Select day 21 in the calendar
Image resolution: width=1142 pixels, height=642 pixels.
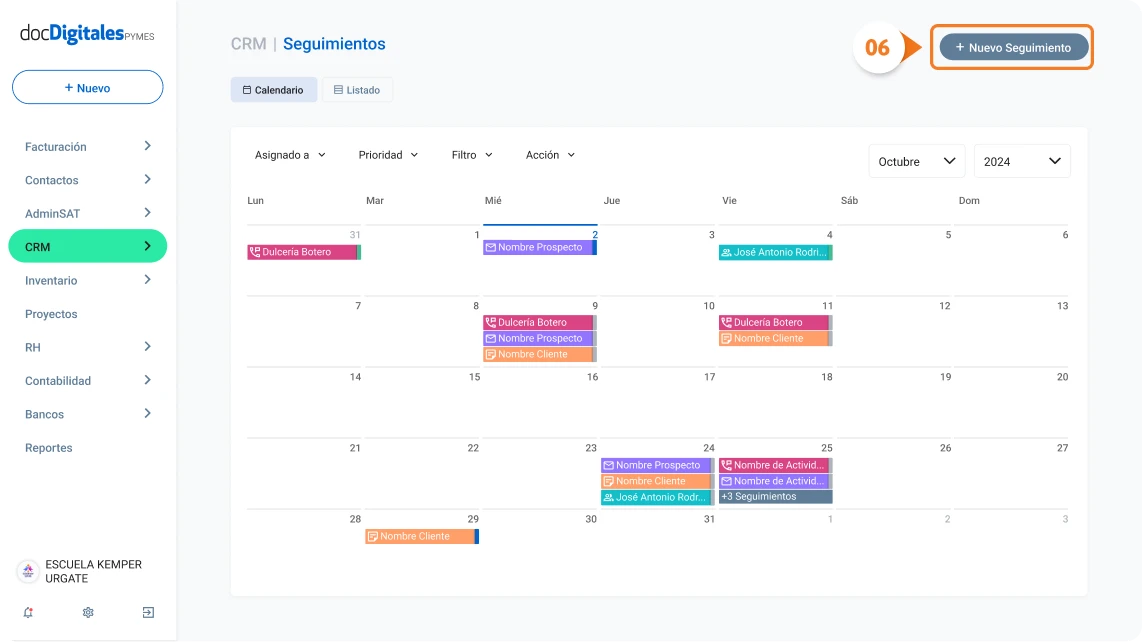point(355,448)
